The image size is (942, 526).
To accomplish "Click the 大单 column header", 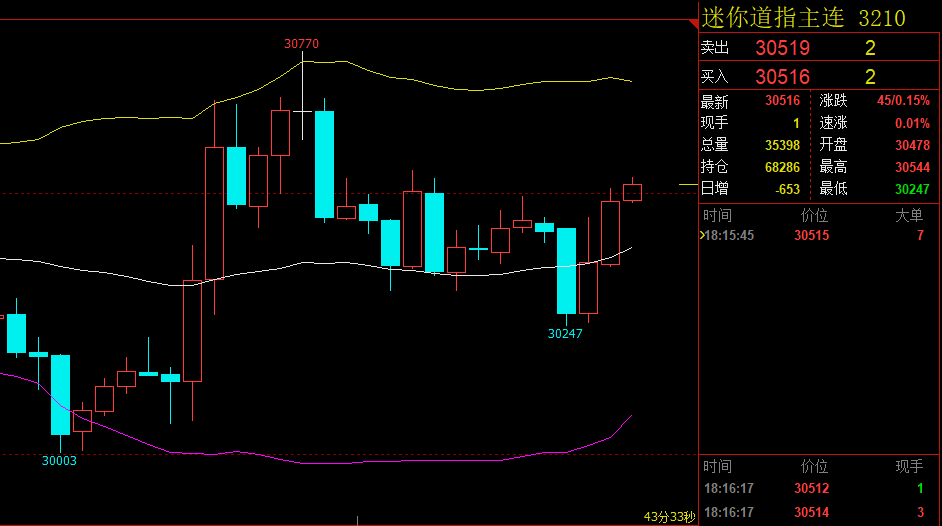I will [909, 216].
